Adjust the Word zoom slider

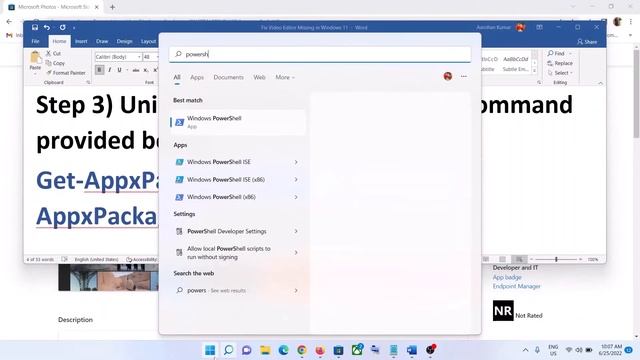point(556,259)
